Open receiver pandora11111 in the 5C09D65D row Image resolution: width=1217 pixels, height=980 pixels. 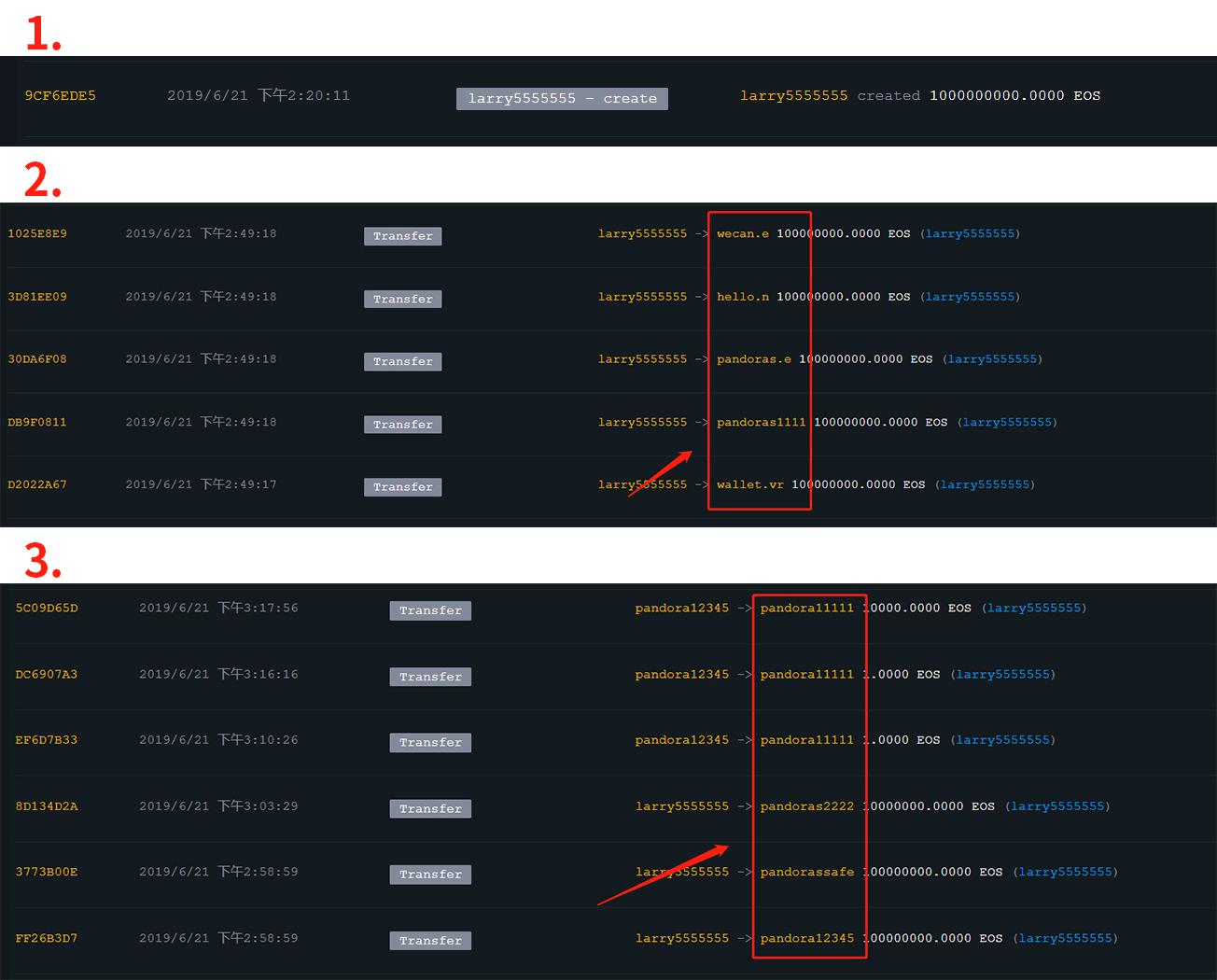pos(807,608)
